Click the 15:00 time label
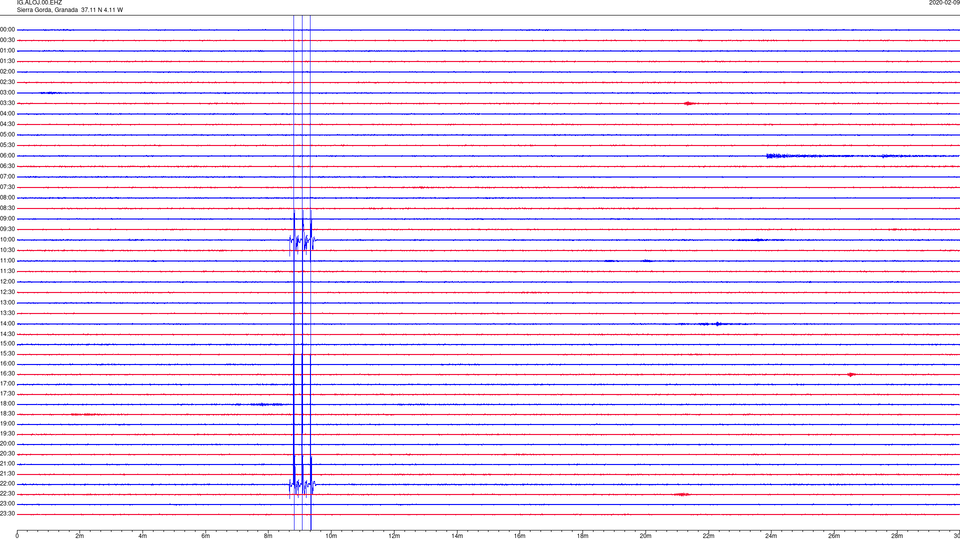Image resolution: width=960 pixels, height=540 pixels. click(7, 343)
